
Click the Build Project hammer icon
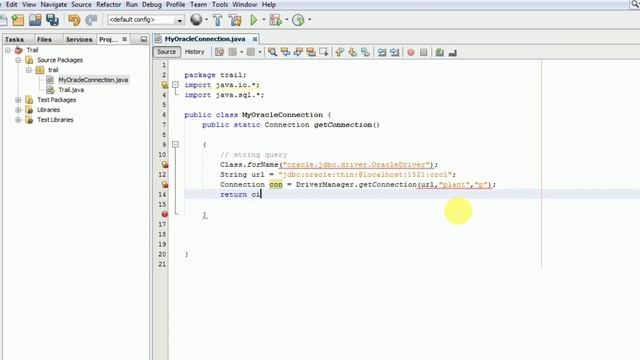(218, 20)
